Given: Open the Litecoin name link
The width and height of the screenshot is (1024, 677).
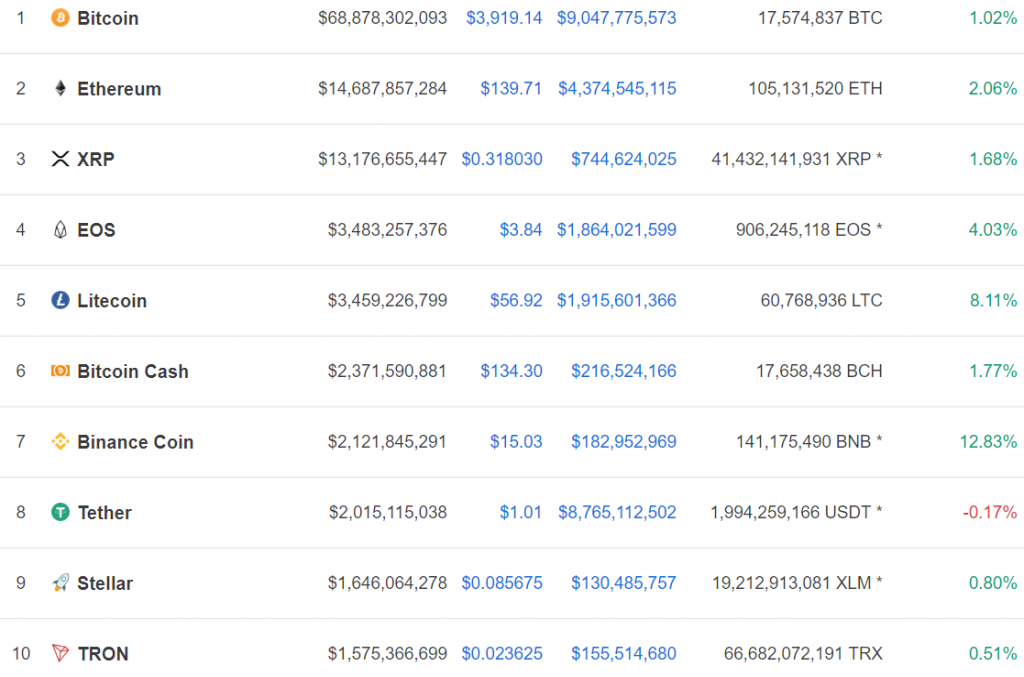Looking at the screenshot, I should click(112, 301).
